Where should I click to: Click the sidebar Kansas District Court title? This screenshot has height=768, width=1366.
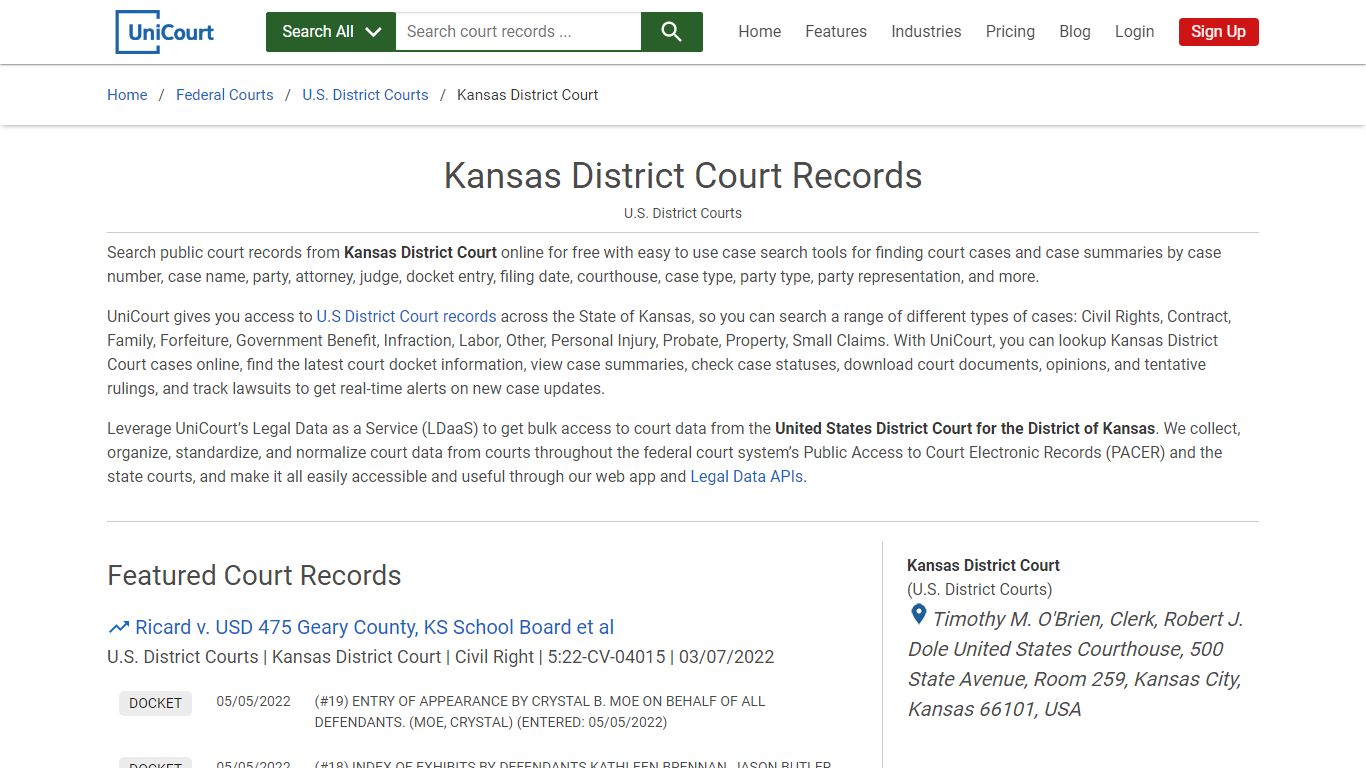coord(983,565)
